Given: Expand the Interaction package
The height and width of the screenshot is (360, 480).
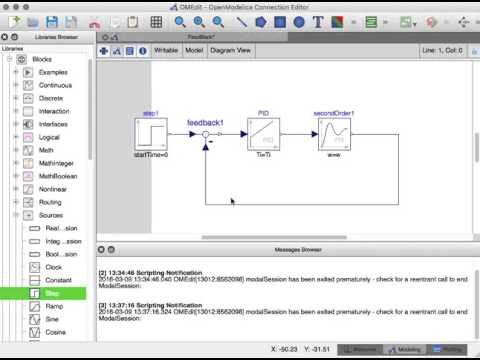Looking at the screenshot, I should tap(16, 111).
